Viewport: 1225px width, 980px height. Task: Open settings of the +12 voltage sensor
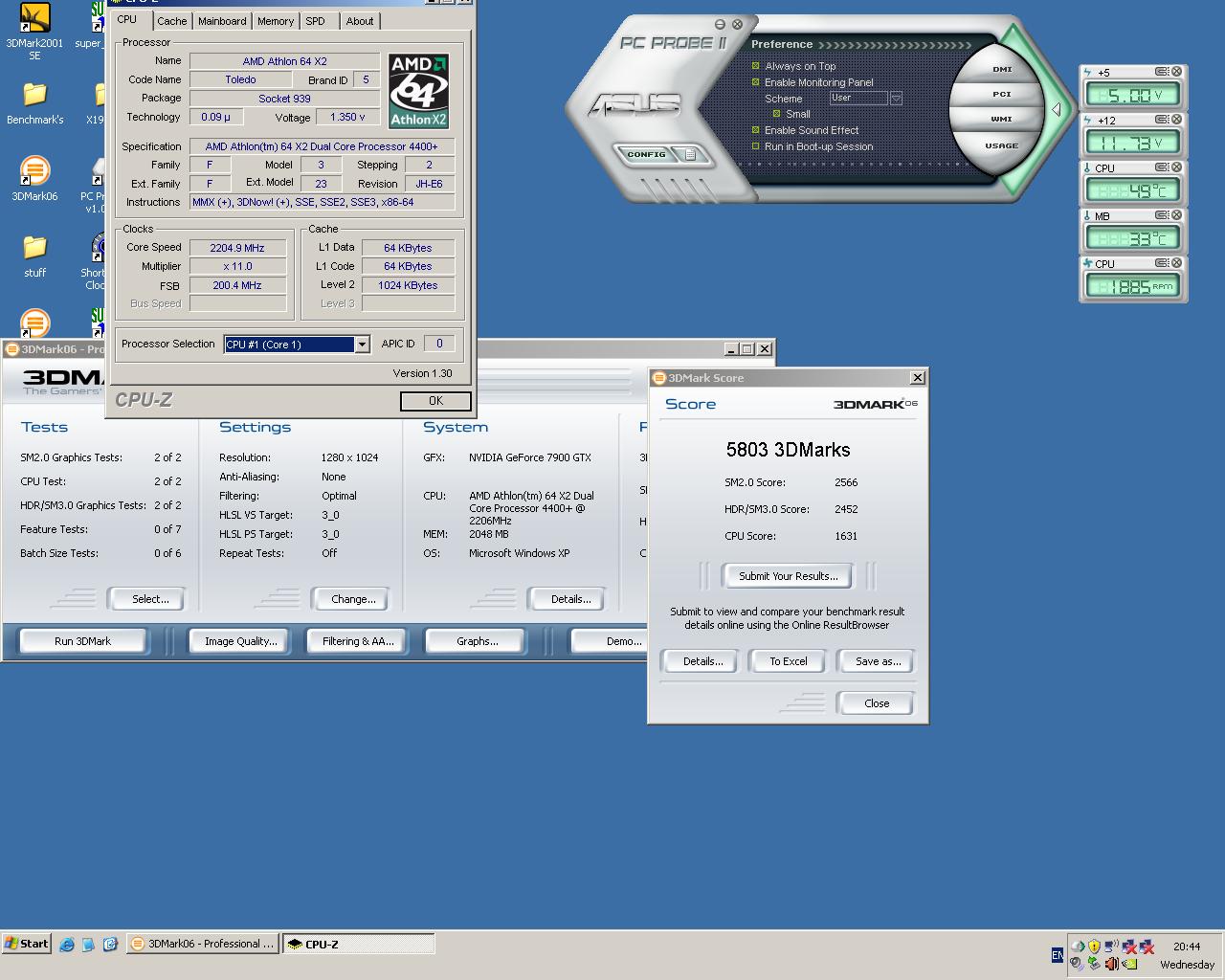[1161, 120]
